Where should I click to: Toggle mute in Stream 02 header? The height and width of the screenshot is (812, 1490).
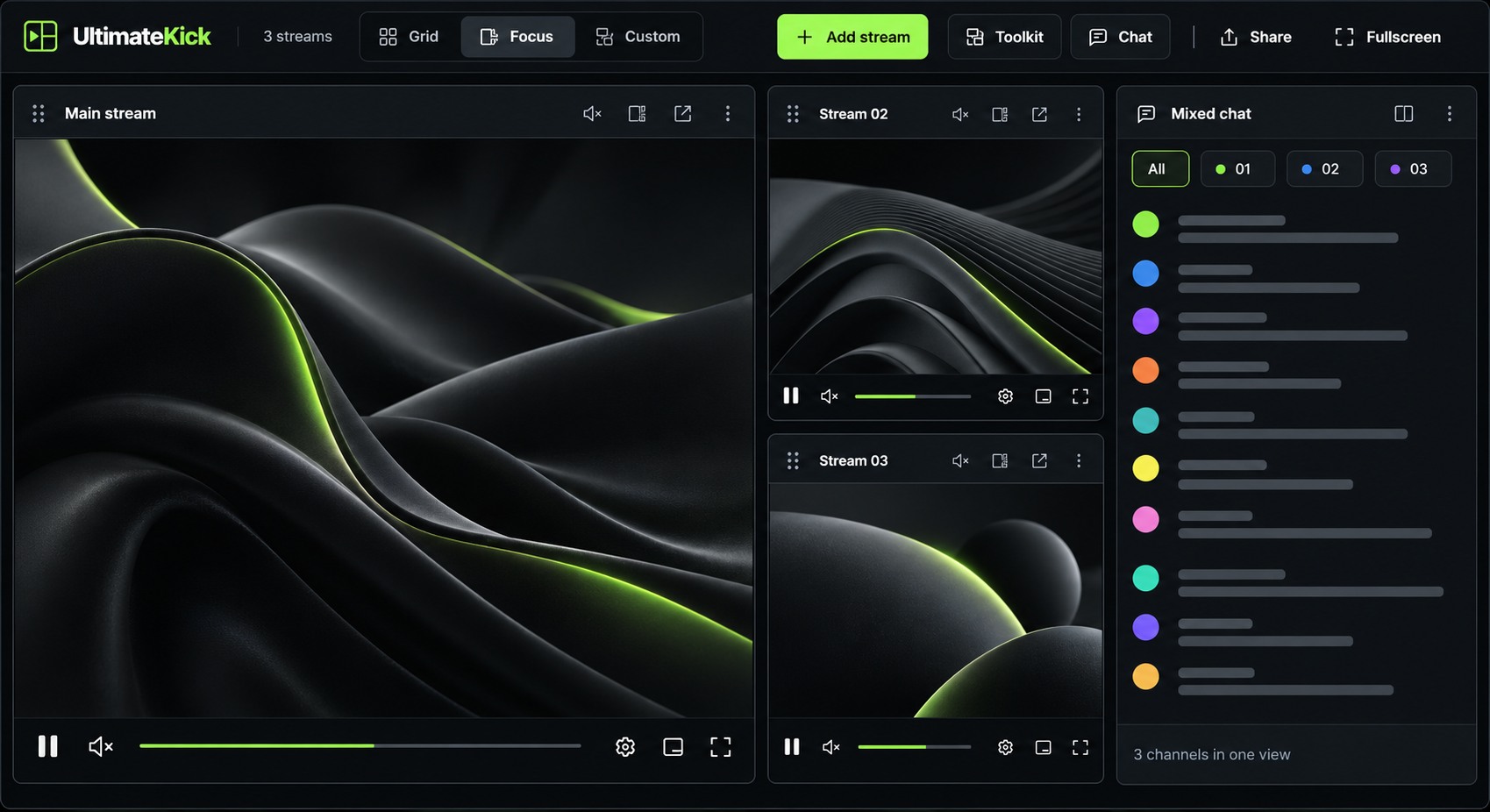[960, 114]
